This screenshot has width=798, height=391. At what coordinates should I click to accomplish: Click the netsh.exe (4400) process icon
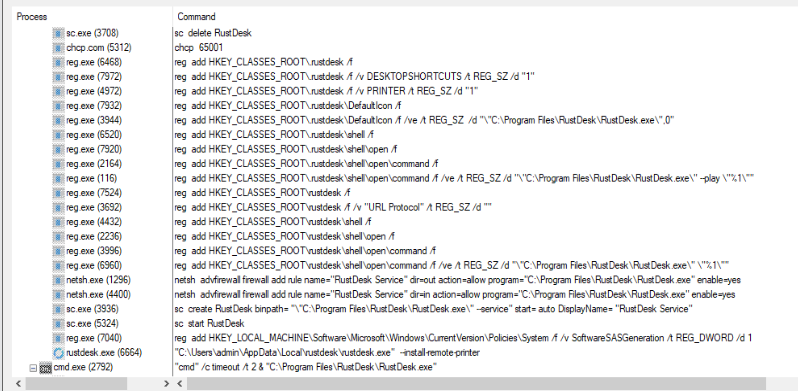(x=59, y=294)
